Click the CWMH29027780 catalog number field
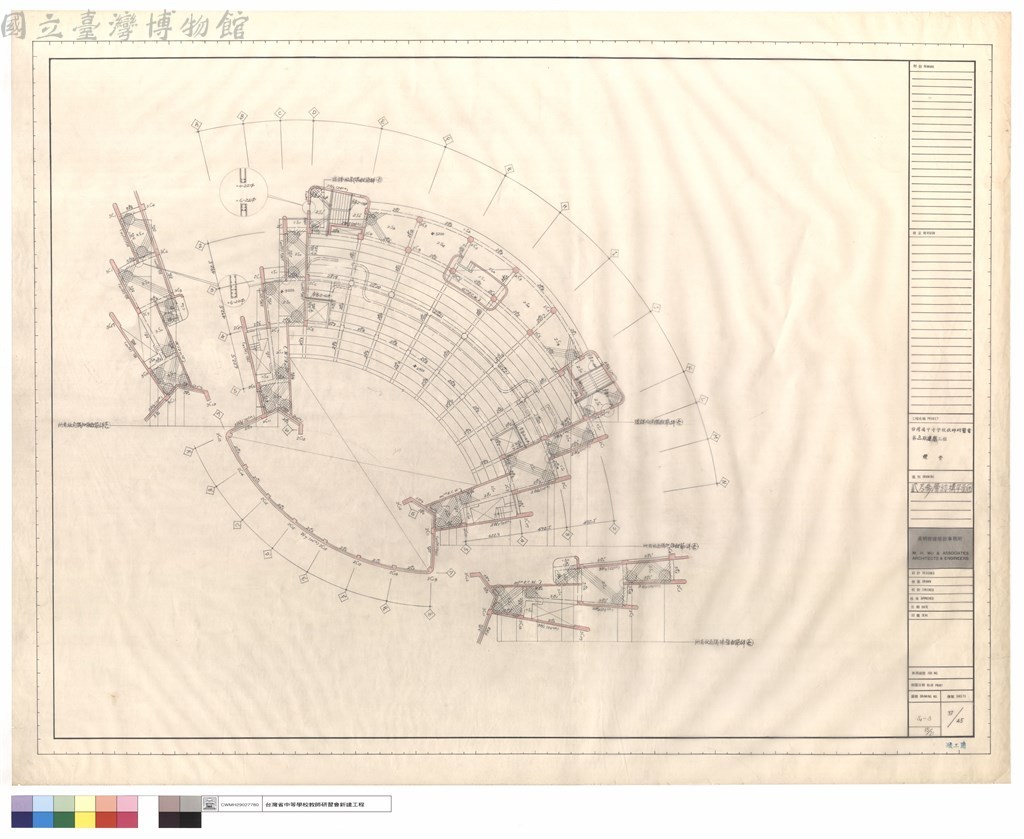The height and width of the screenshot is (839, 1024). pyautogui.click(x=240, y=804)
